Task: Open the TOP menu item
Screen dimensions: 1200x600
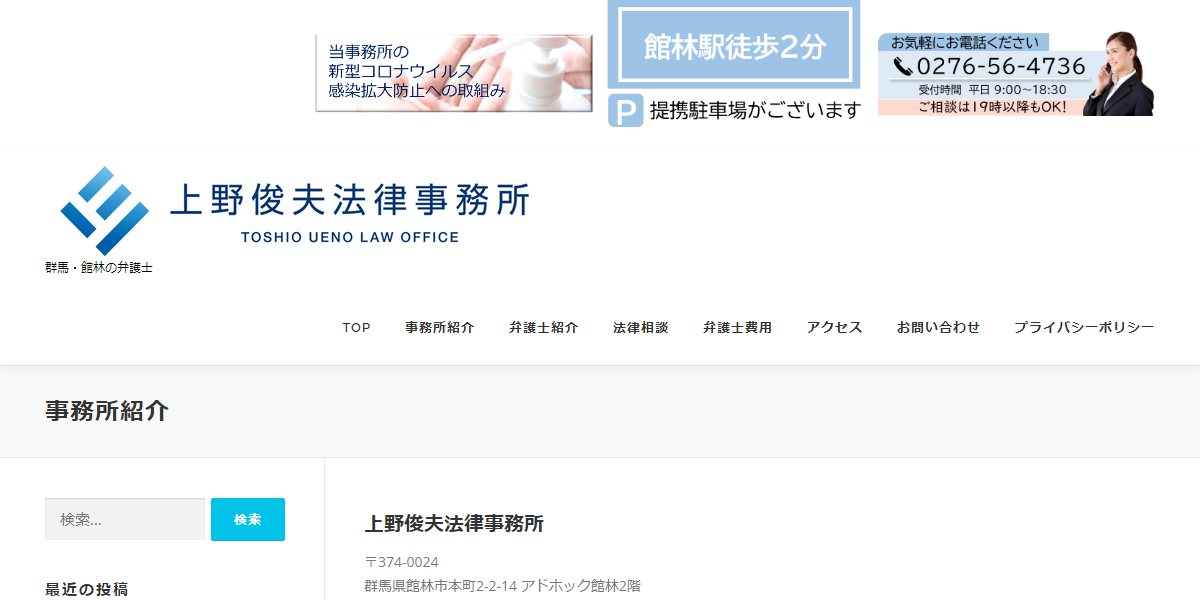Action: [x=356, y=328]
